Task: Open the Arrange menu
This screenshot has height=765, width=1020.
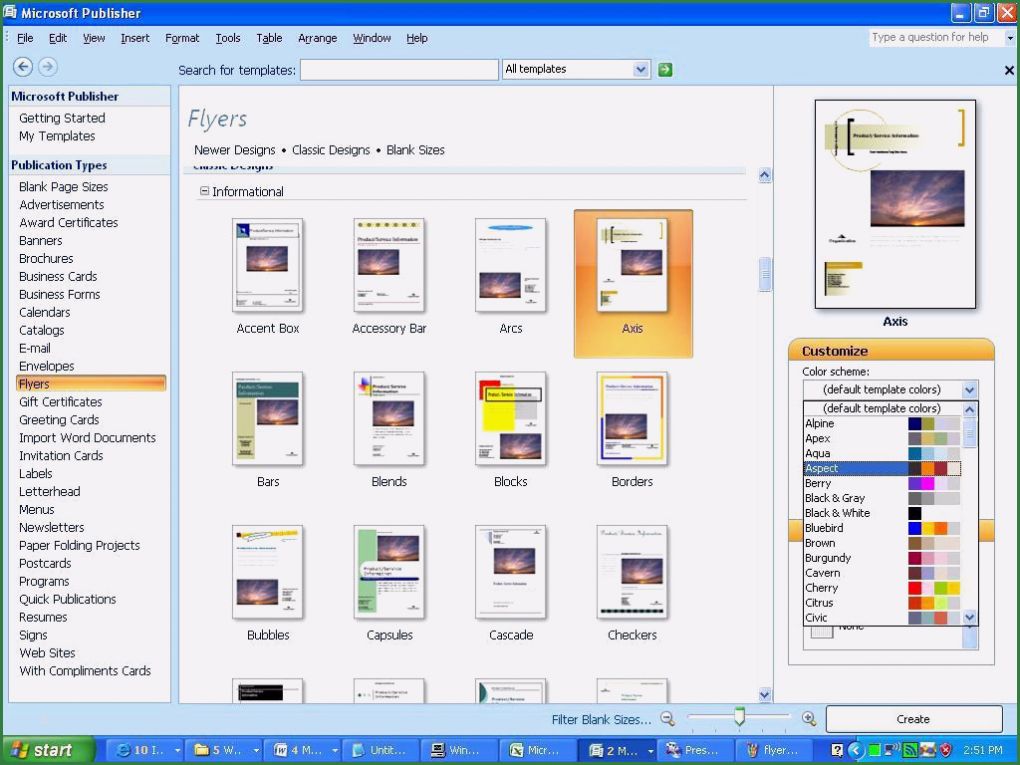Action: point(317,38)
